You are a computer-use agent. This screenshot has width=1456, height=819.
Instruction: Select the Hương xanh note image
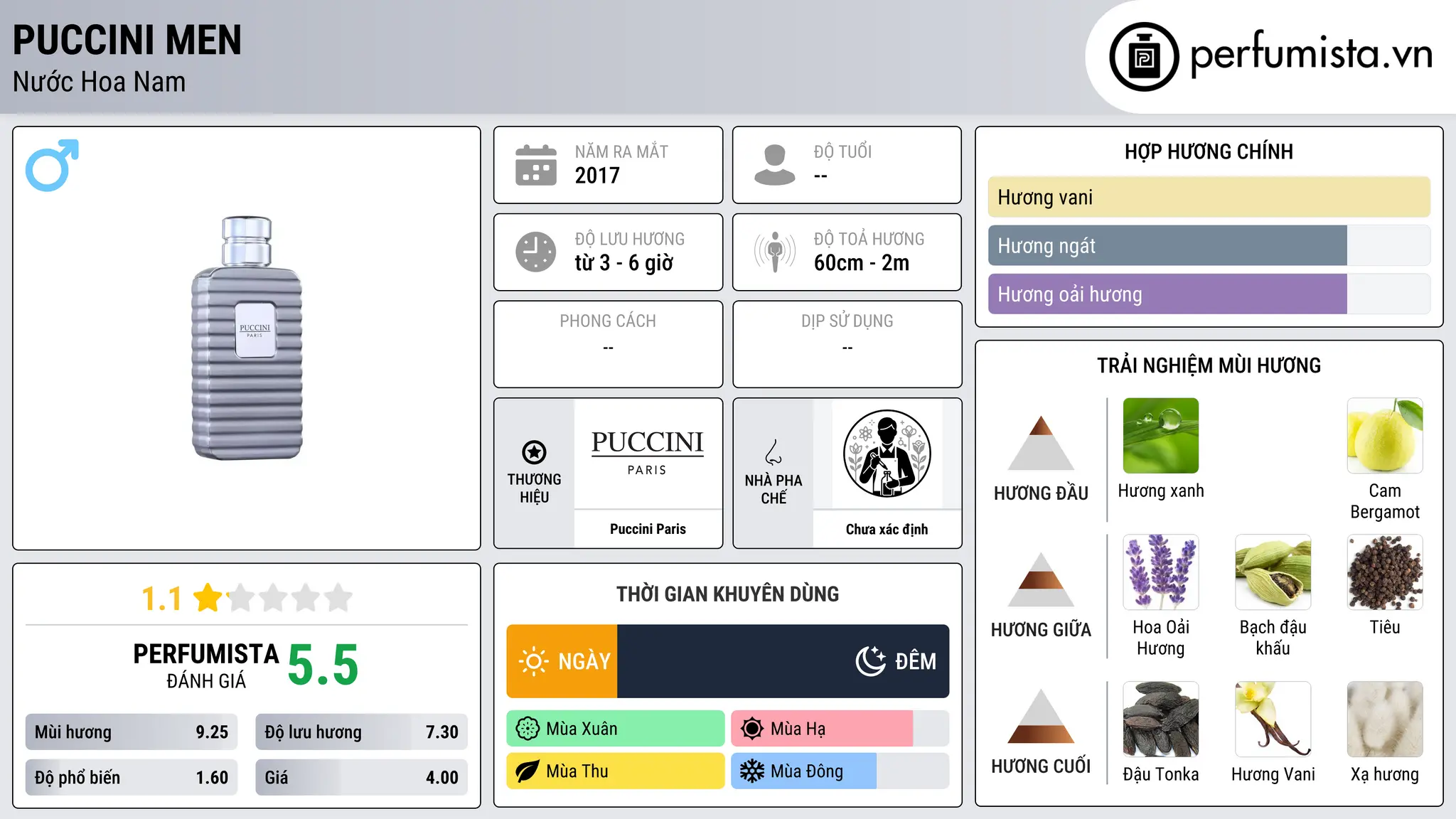1161,436
